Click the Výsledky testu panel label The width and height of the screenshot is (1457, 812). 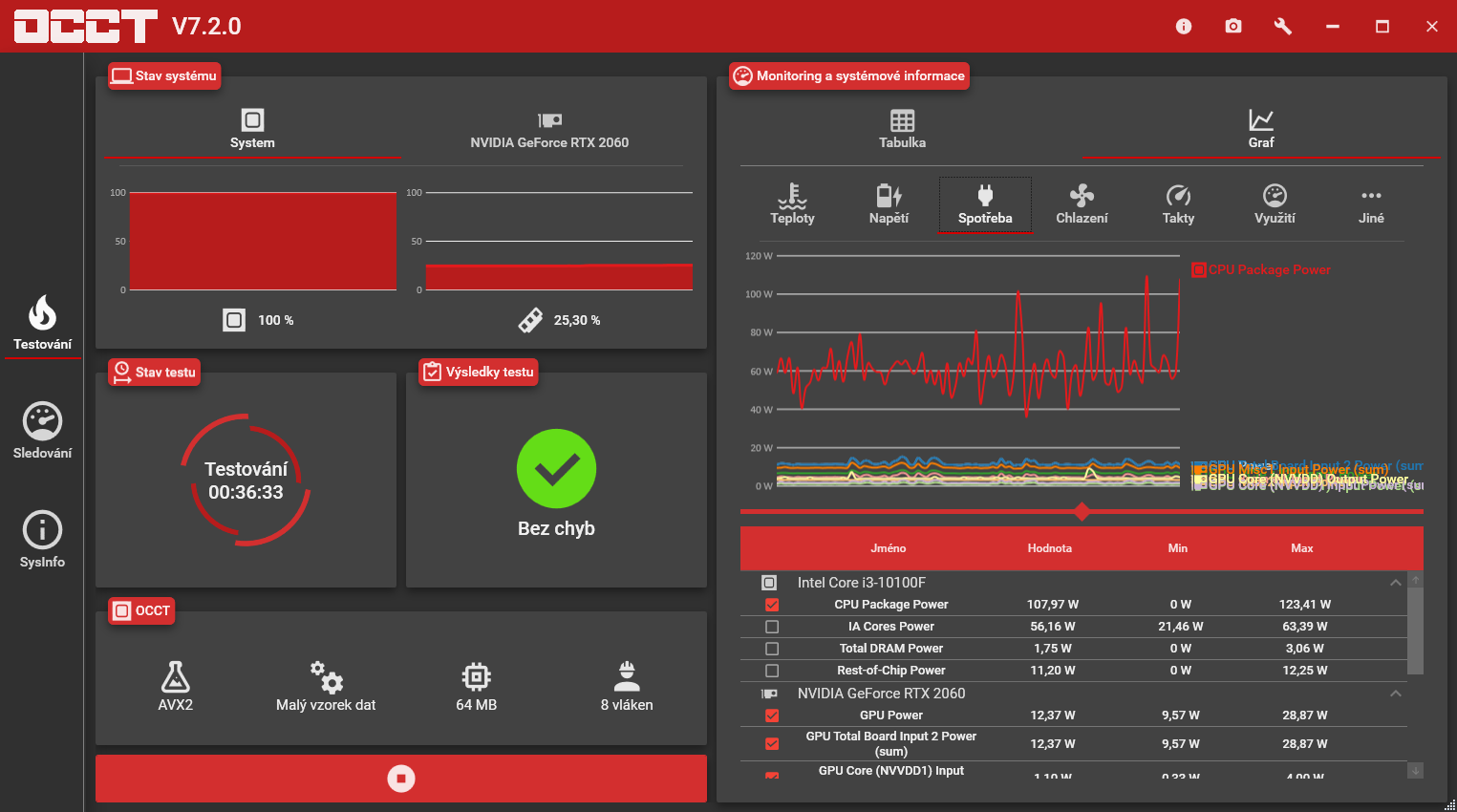tap(479, 372)
